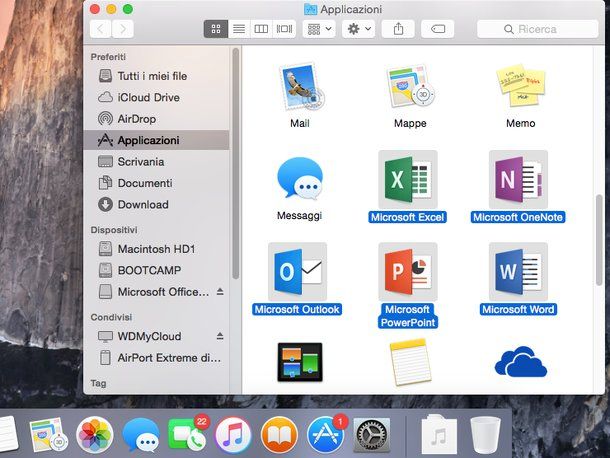Switch to icon view
This screenshot has height=458, width=610.
click(x=216, y=29)
